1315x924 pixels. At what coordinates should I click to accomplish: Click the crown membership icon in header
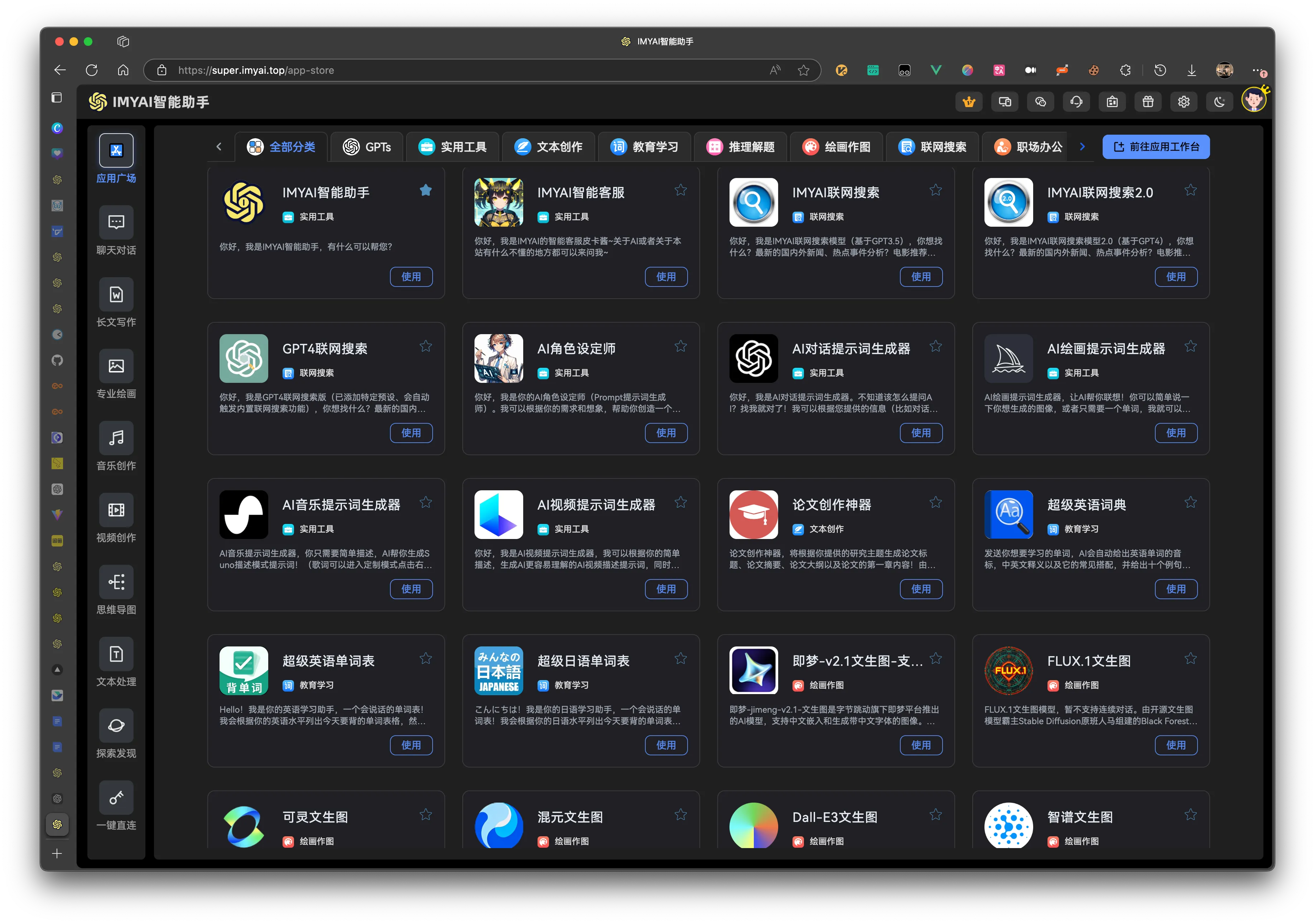click(968, 101)
